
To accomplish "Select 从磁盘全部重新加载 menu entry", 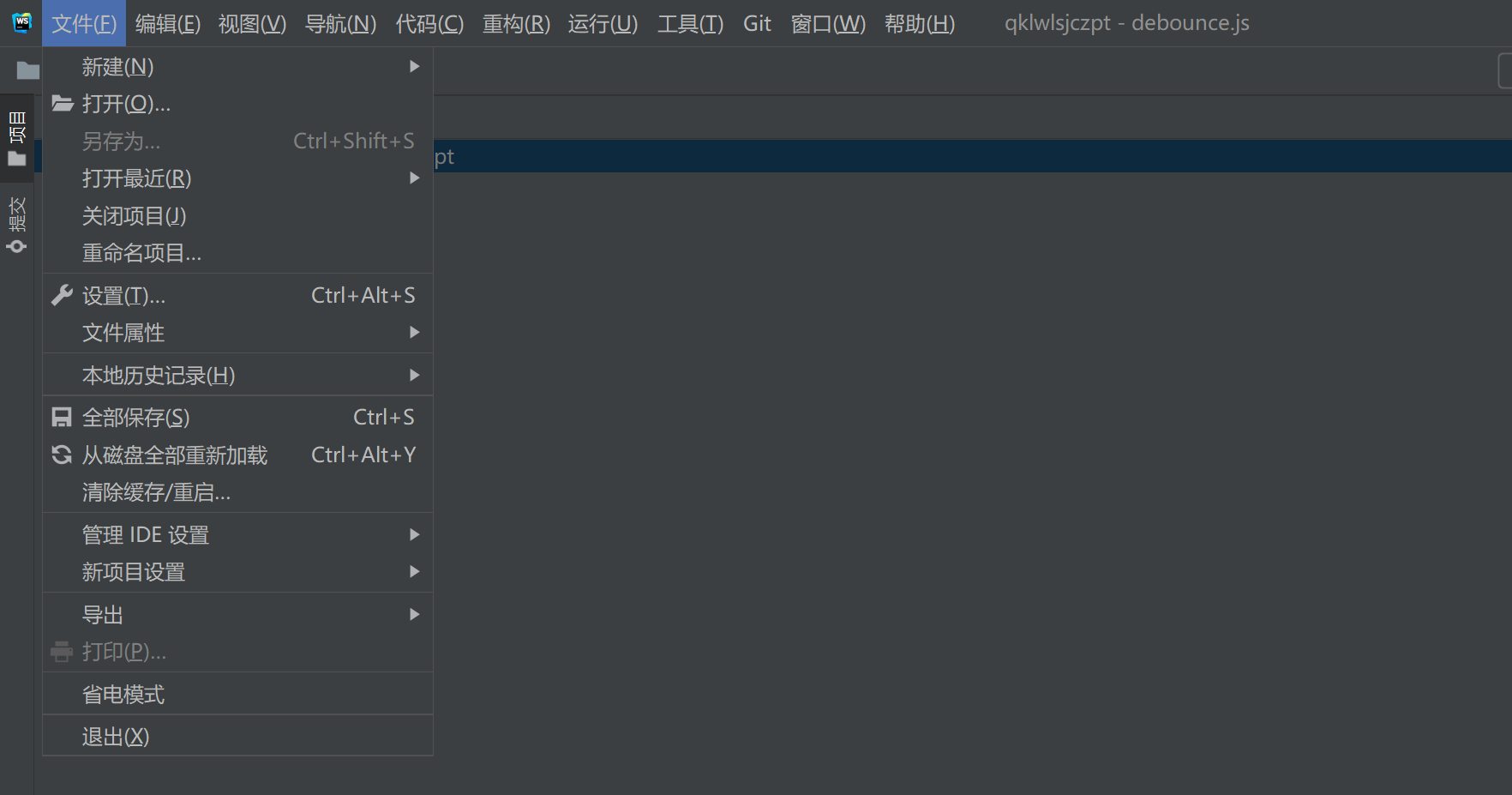I will coord(237,455).
